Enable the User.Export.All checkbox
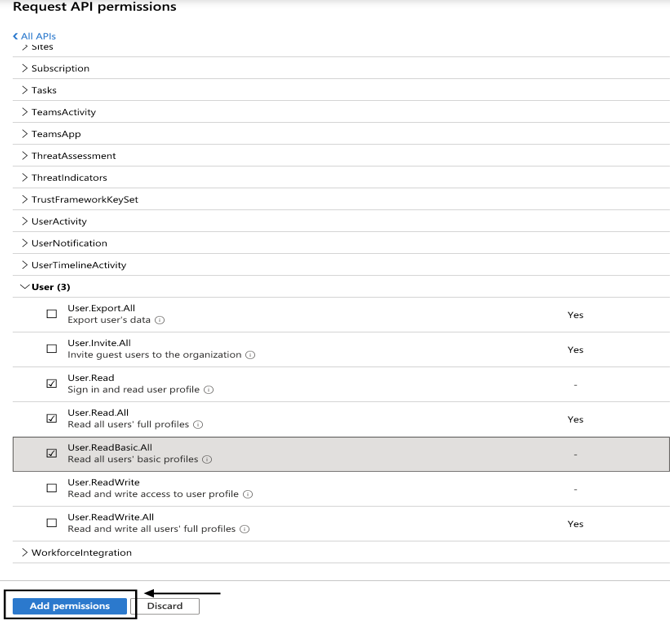The width and height of the screenshot is (670, 625). pos(52,314)
